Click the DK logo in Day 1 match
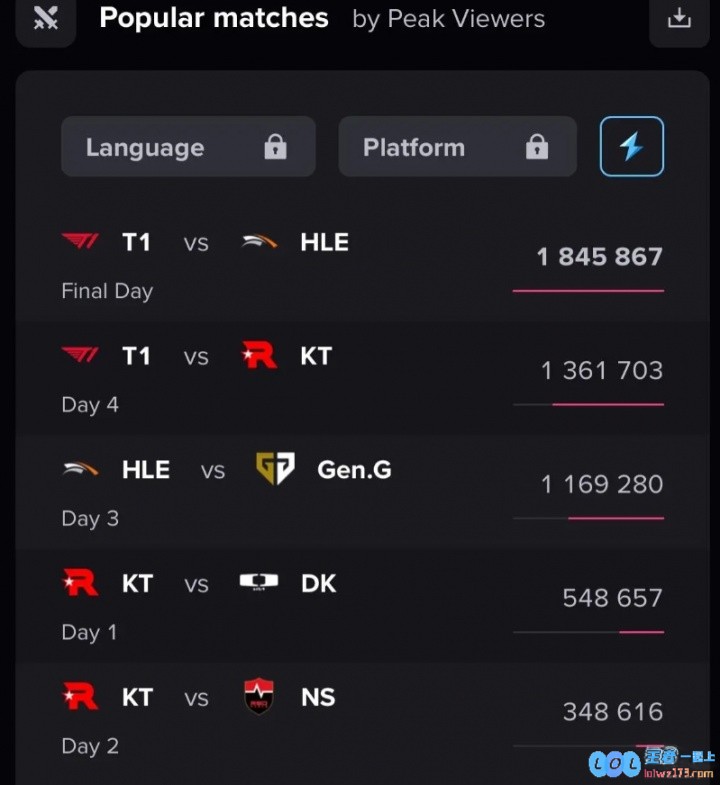 (x=259, y=582)
